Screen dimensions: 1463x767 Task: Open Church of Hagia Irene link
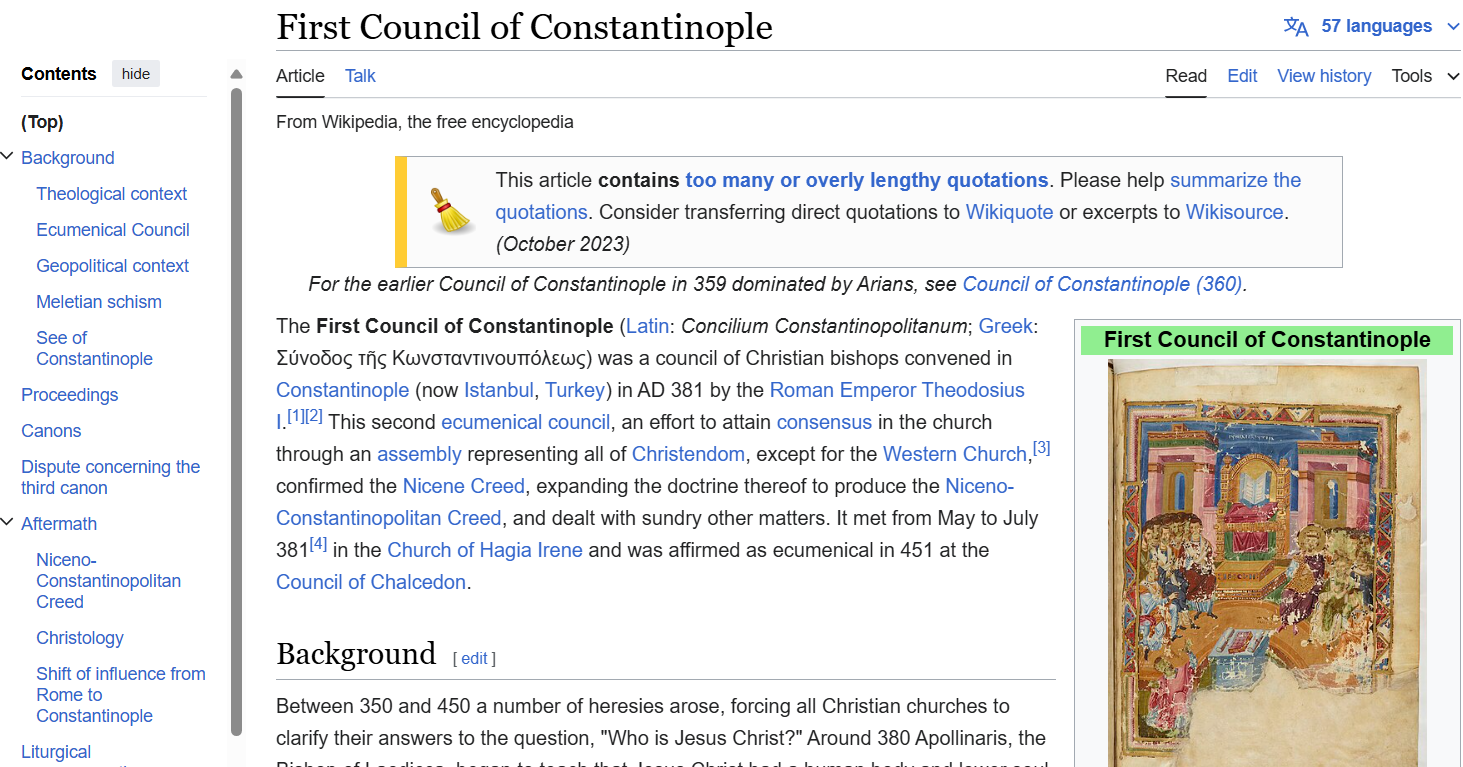pyautogui.click(x=485, y=550)
